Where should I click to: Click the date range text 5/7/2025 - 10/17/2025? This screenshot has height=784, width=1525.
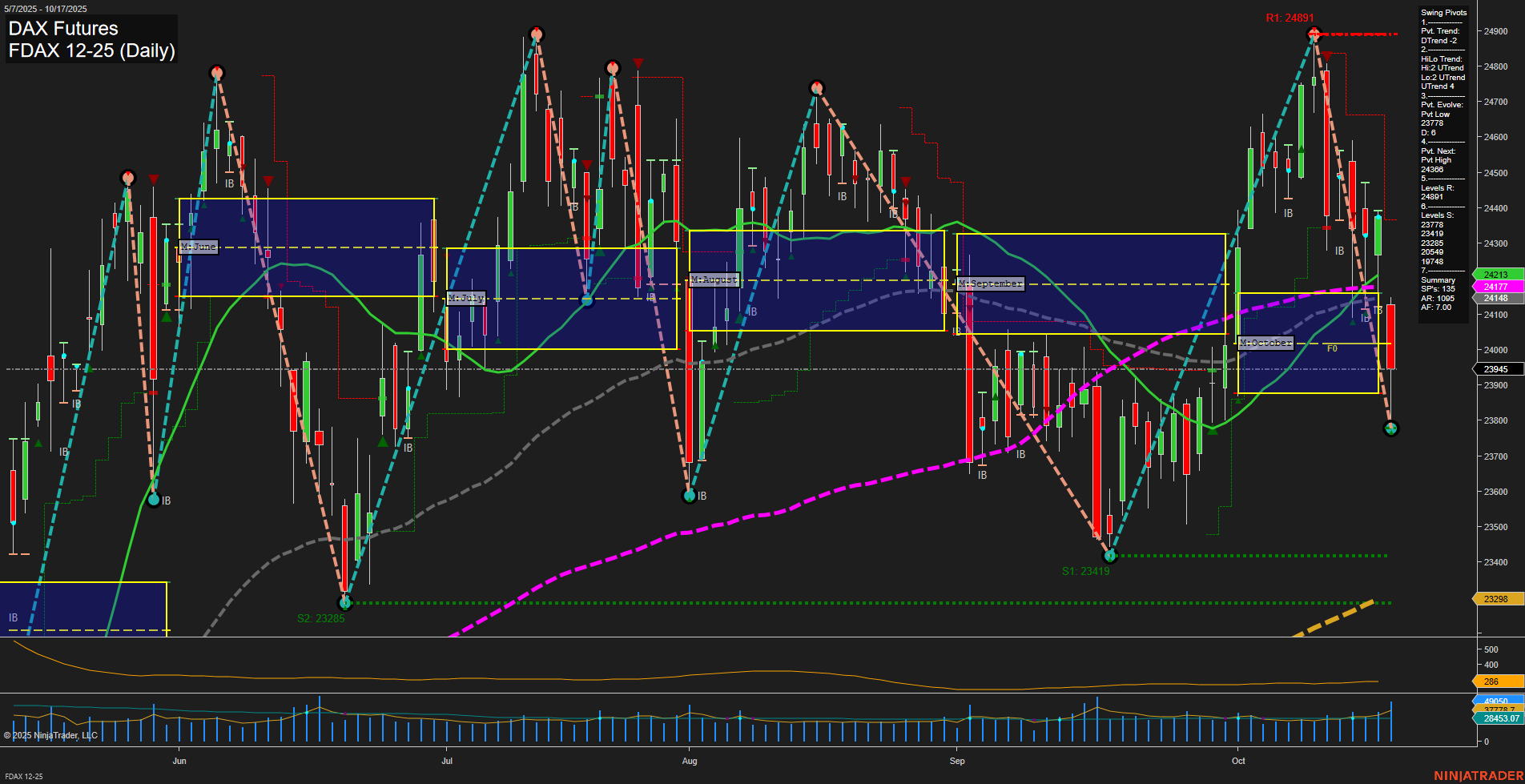[46, 9]
